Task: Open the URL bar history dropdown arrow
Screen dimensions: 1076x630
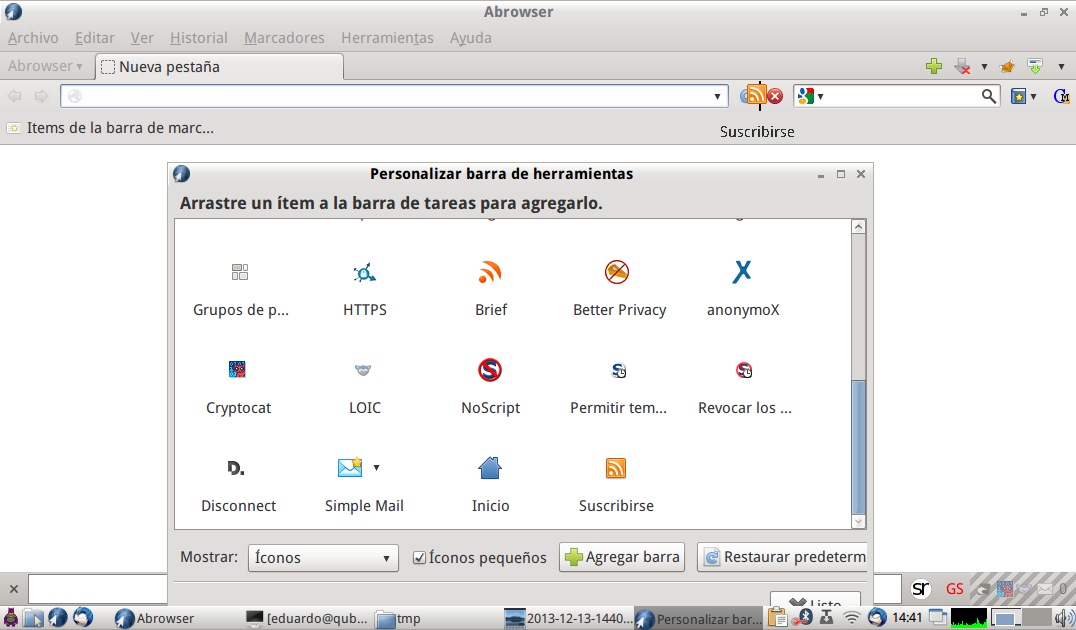Action: tap(718, 97)
